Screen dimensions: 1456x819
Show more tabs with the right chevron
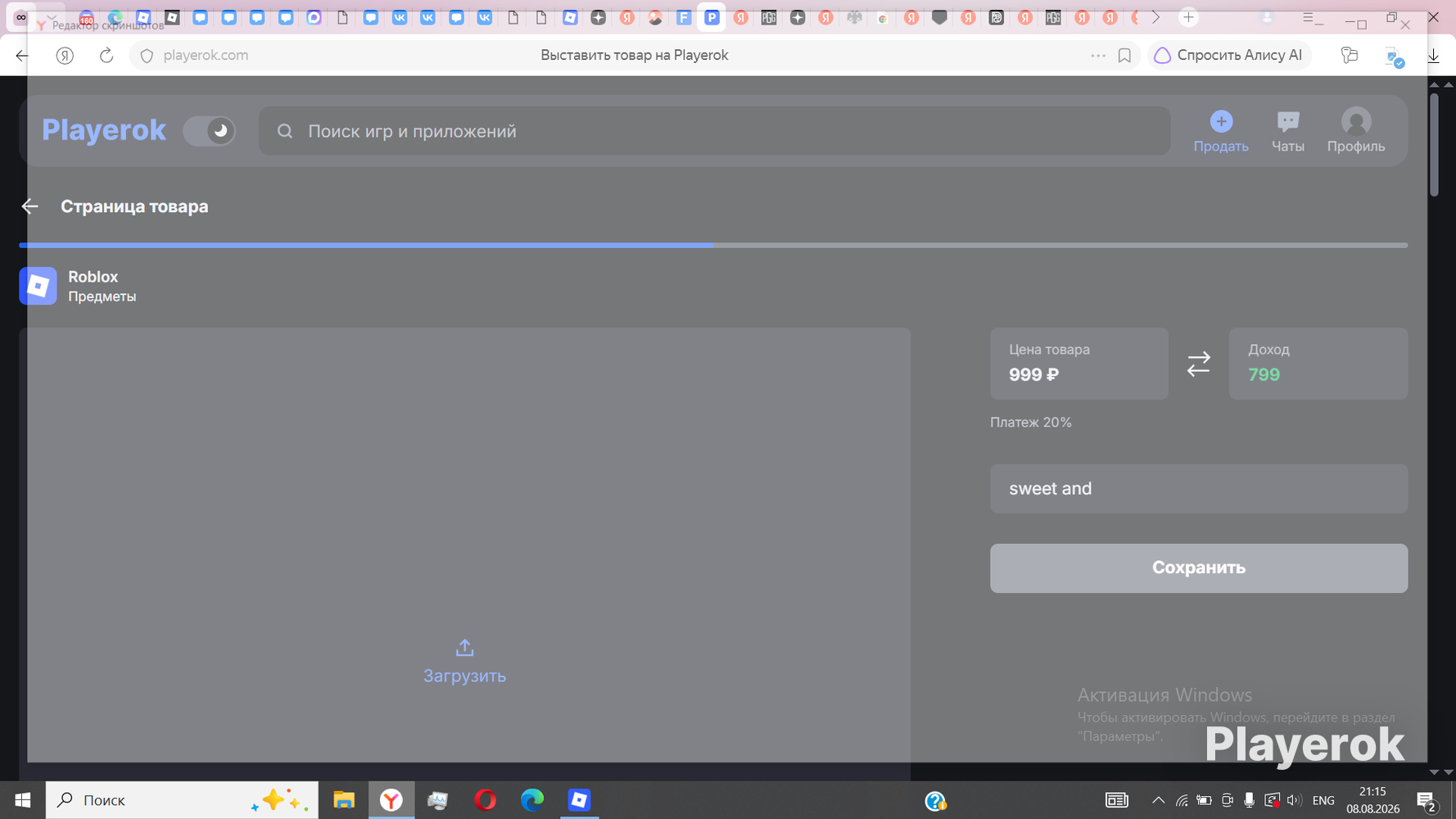pos(1155,17)
